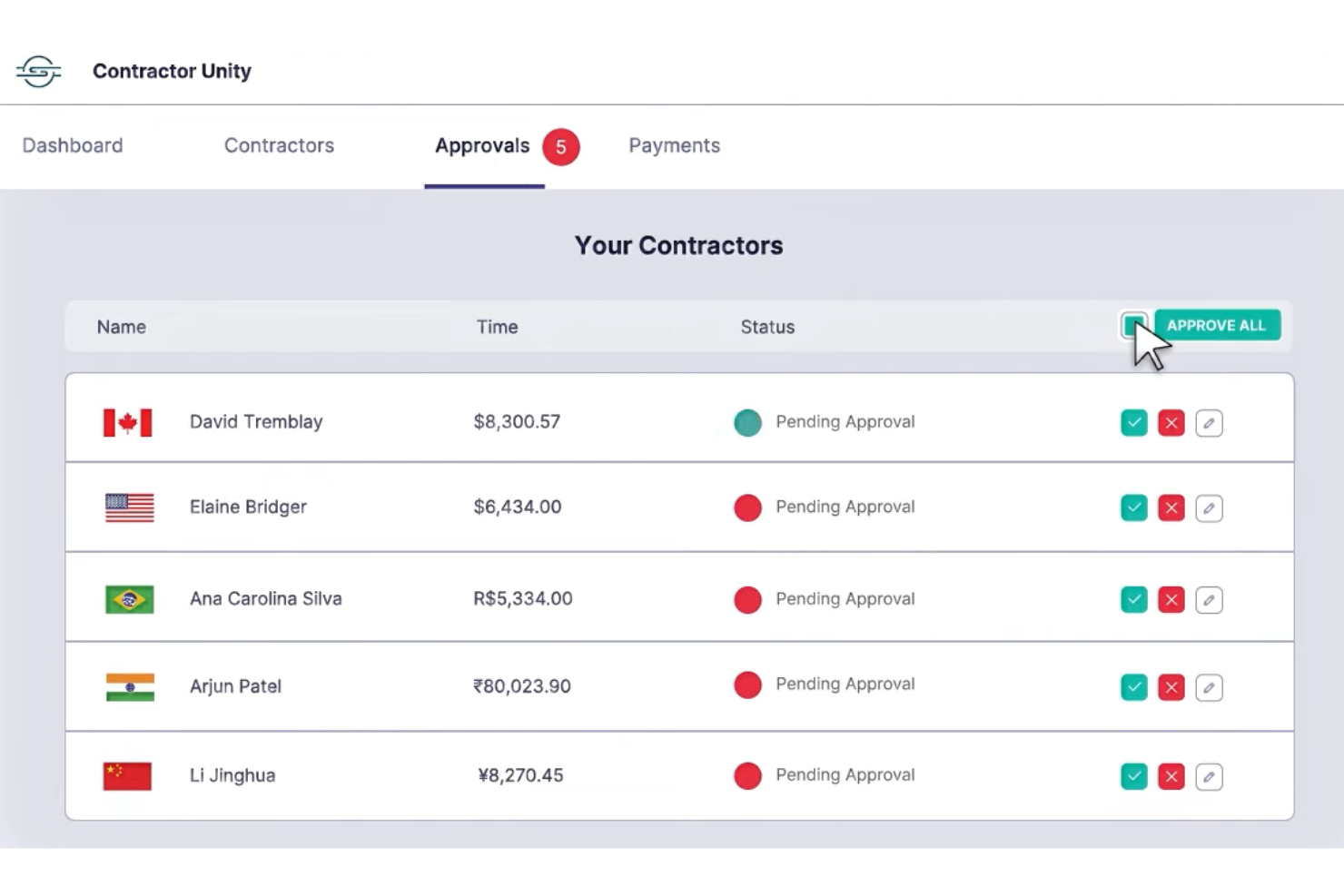1344x896 pixels.
Task: Click Pending Approval text in David Tremblay's row
Action: pyautogui.click(x=845, y=421)
